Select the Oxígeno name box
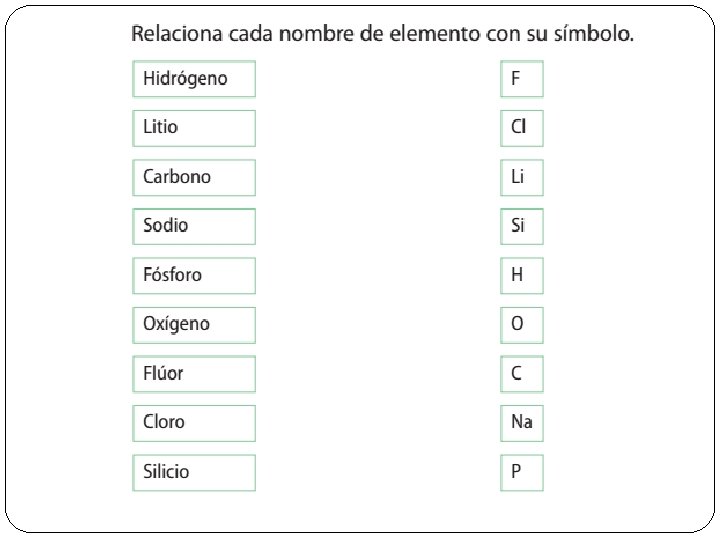 (194, 324)
